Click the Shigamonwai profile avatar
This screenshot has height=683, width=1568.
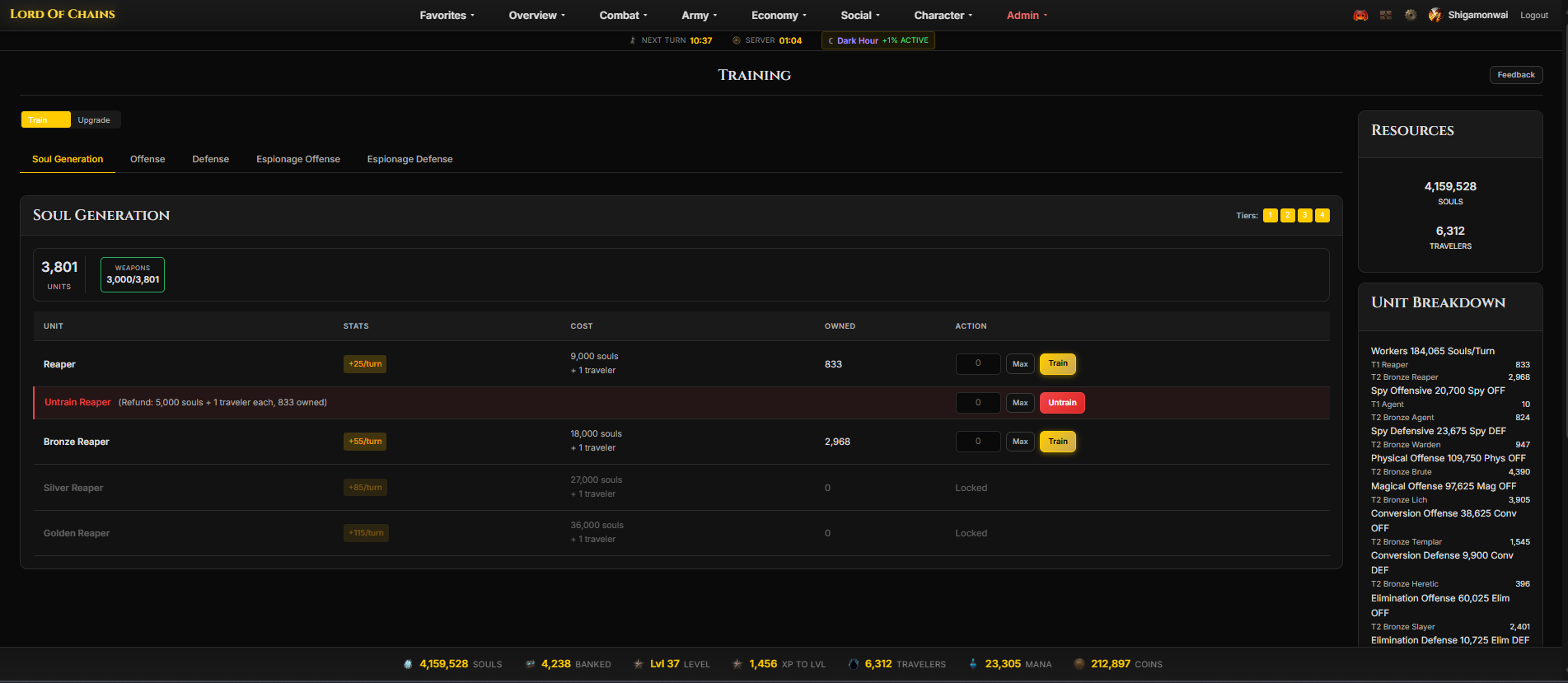tap(1435, 15)
